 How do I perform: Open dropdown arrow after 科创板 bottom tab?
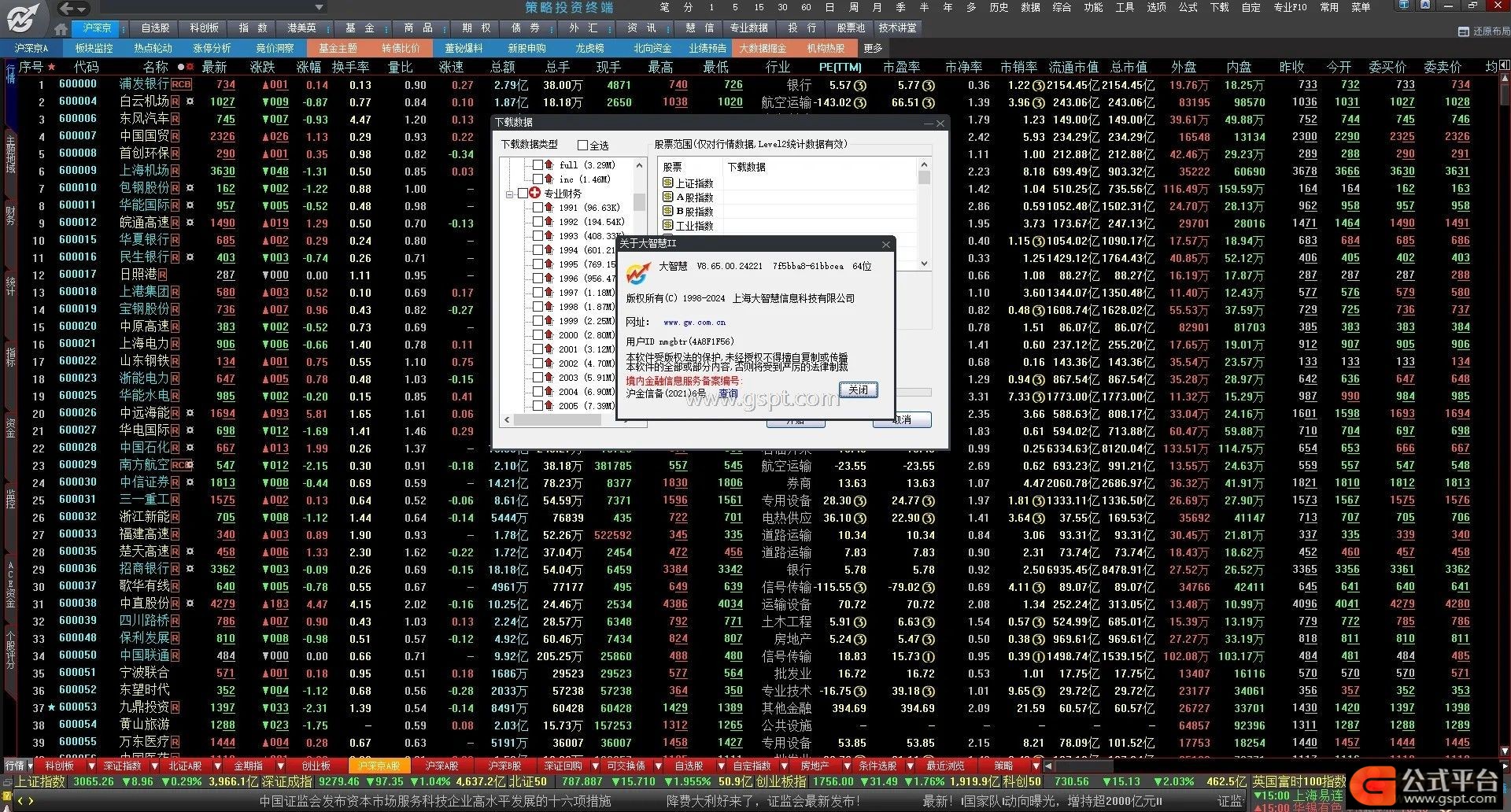pyautogui.click(x=92, y=766)
